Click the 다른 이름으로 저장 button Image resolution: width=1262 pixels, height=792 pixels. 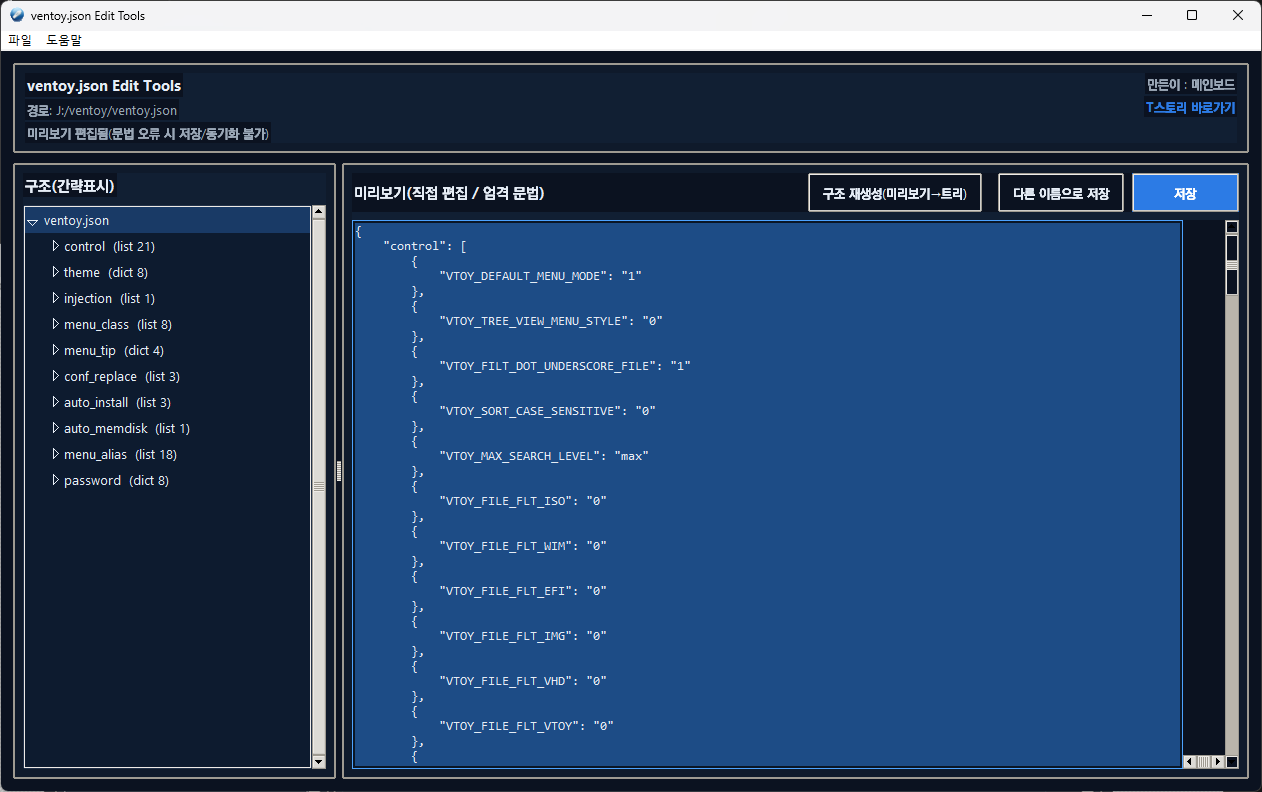click(x=1061, y=193)
